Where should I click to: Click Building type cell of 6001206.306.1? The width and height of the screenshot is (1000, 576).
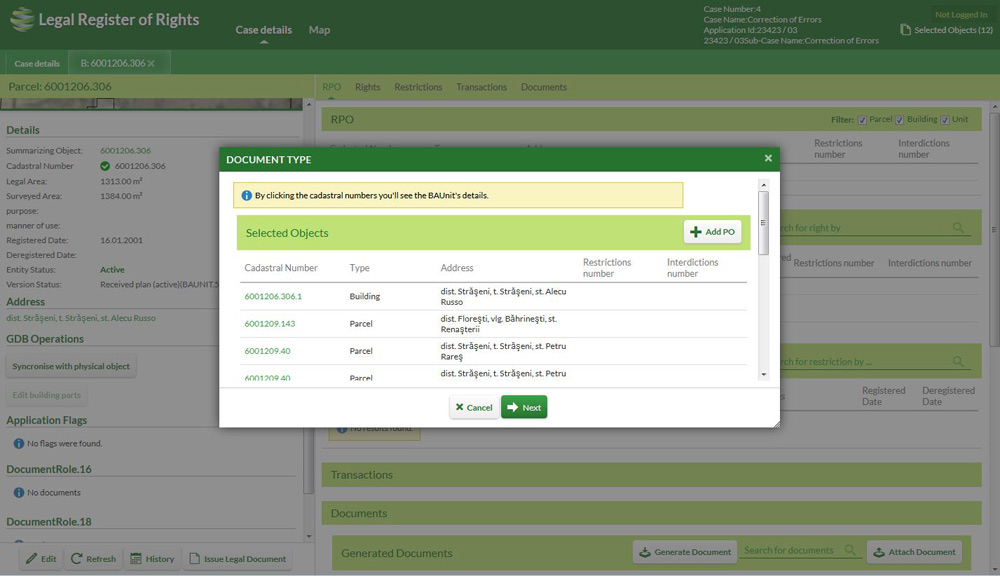[365, 296]
